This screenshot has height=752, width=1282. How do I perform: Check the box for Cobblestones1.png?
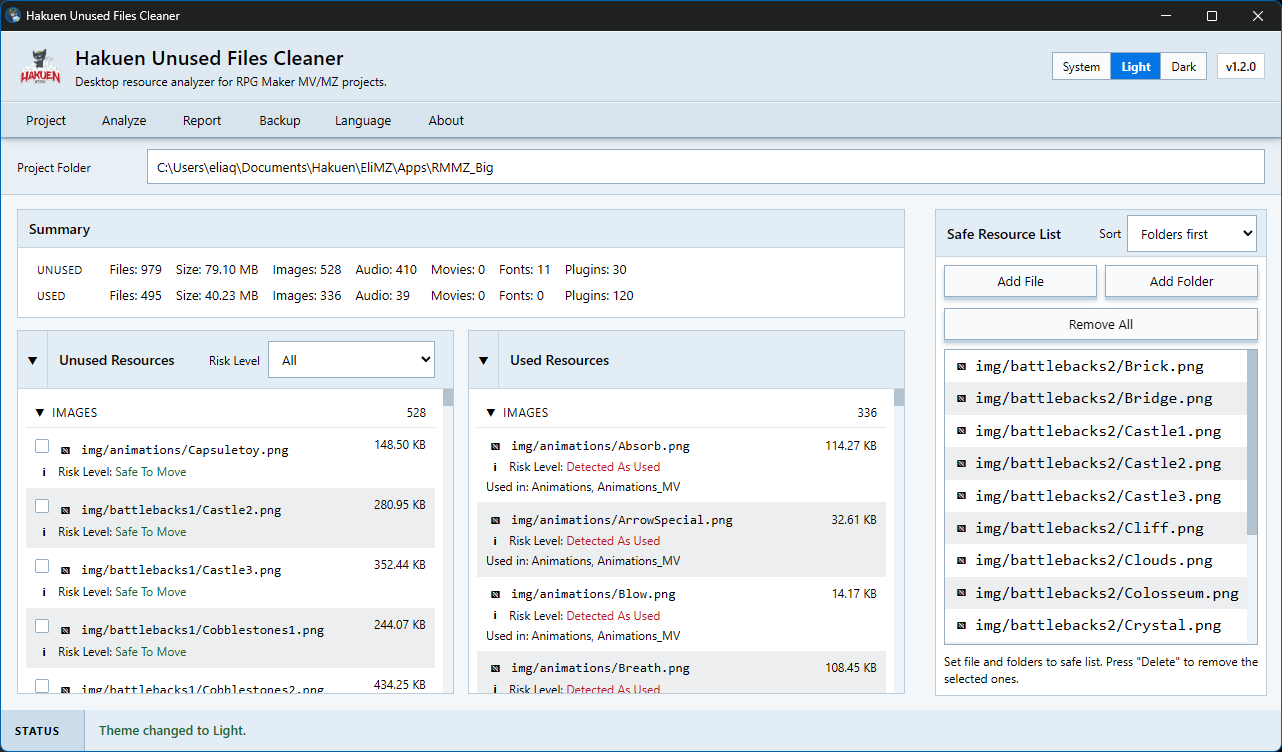[x=42, y=626]
